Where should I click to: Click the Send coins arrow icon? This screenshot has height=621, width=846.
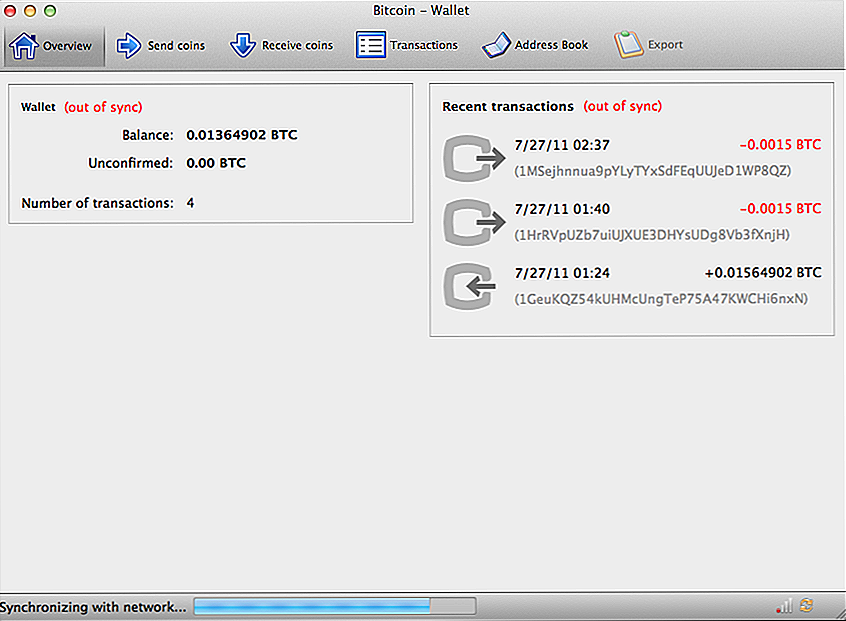[x=128, y=45]
